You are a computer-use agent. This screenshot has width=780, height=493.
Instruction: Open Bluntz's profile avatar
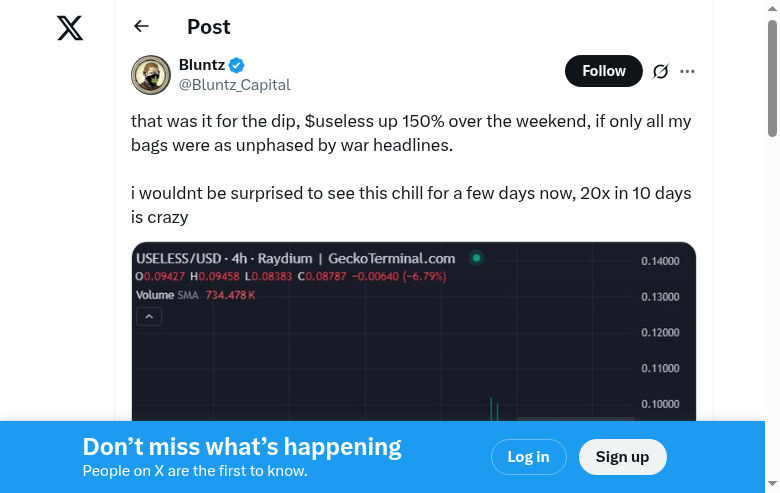151,75
